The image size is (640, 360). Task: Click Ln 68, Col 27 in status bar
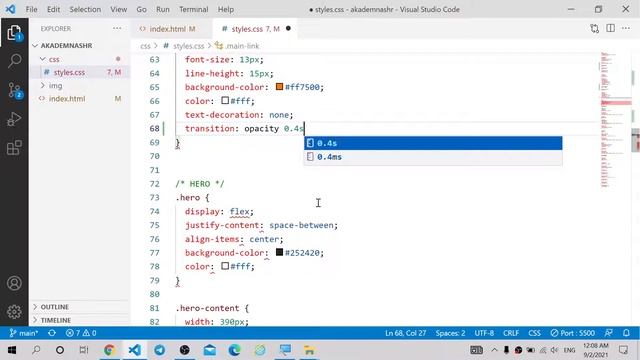coord(405,333)
